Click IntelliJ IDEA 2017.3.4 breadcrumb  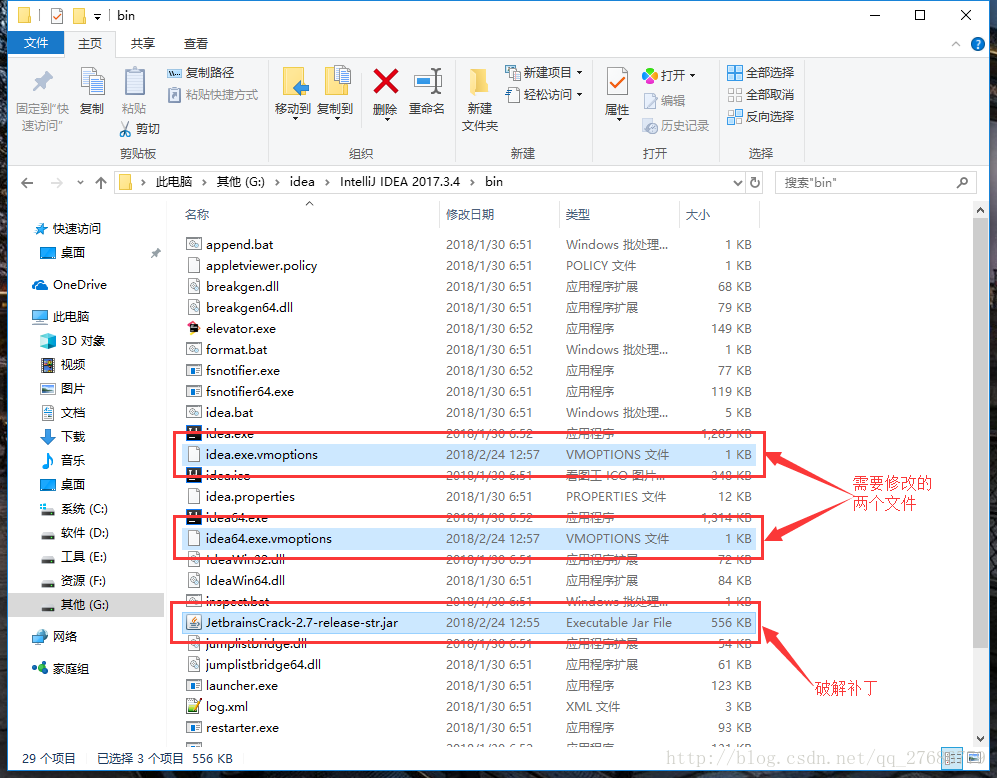(400, 182)
